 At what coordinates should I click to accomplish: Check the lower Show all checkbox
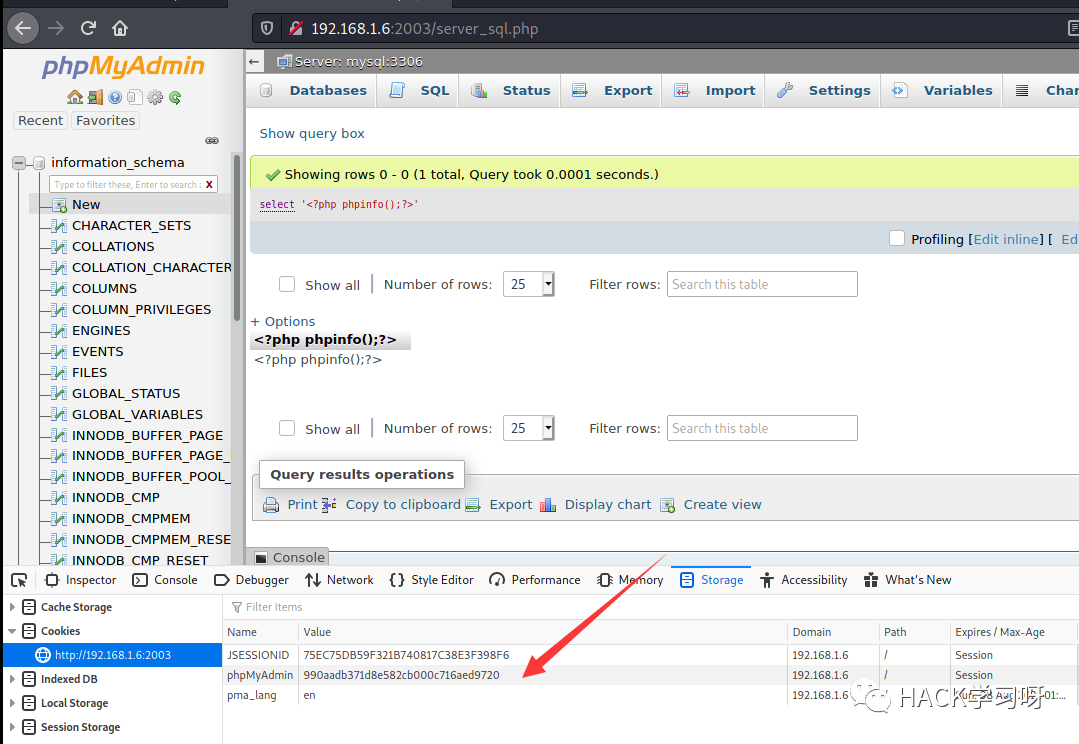tap(287, 428)
